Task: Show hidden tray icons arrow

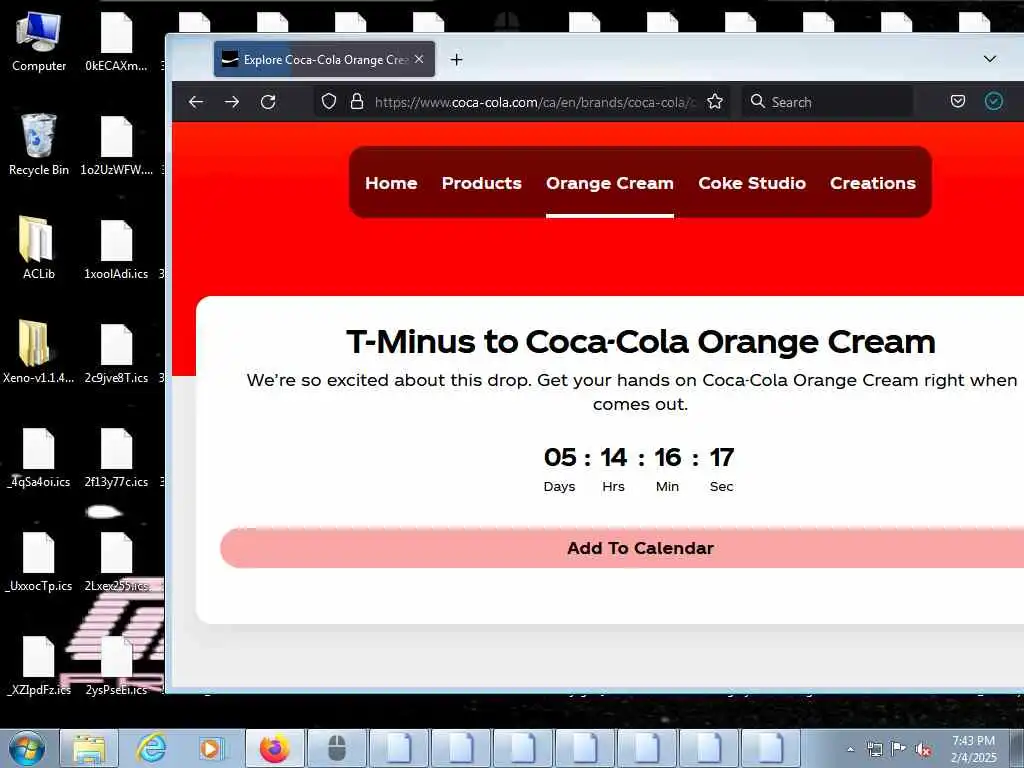Action: [850, 750]
